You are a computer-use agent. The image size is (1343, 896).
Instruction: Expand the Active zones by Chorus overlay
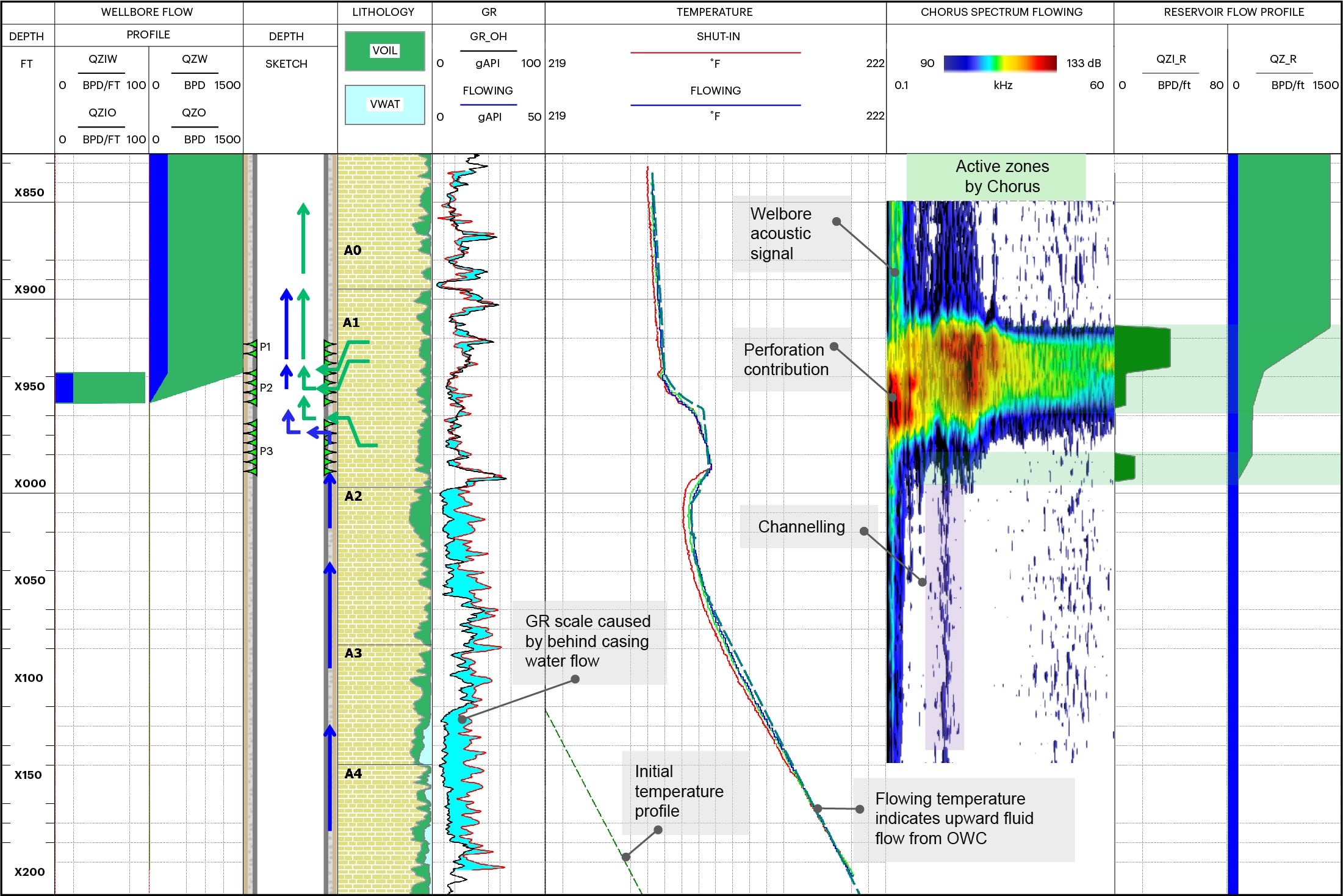click(1003, 176)
